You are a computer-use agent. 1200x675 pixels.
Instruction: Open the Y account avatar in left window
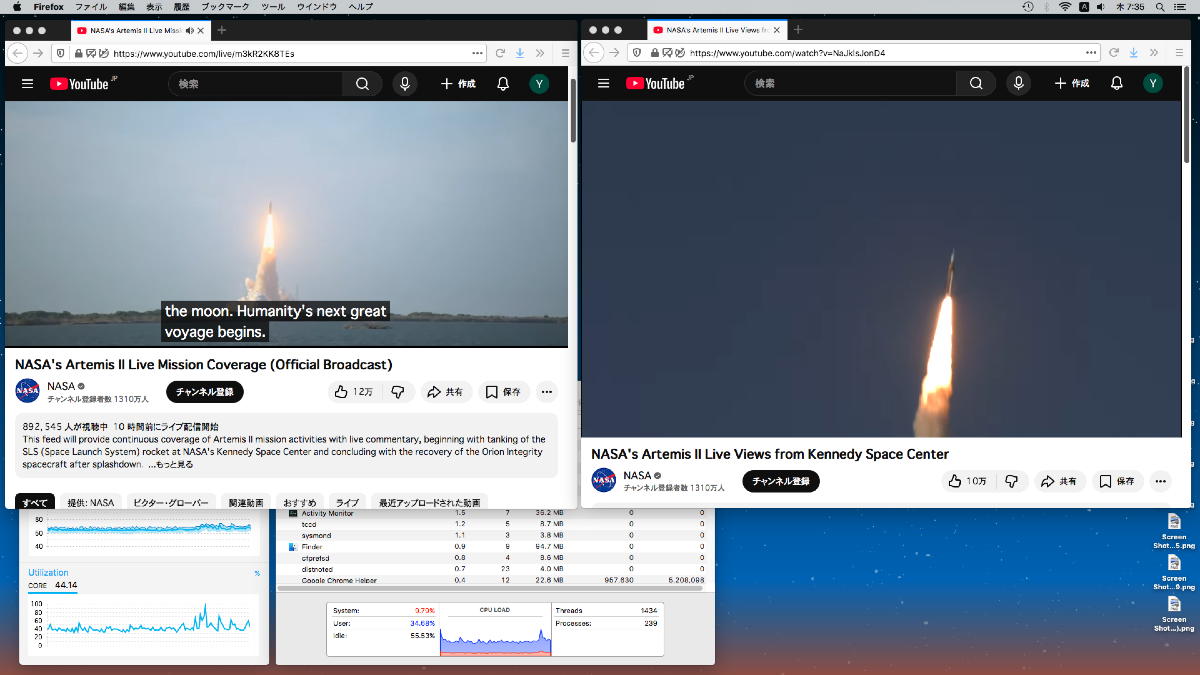[x=539, y=84]
